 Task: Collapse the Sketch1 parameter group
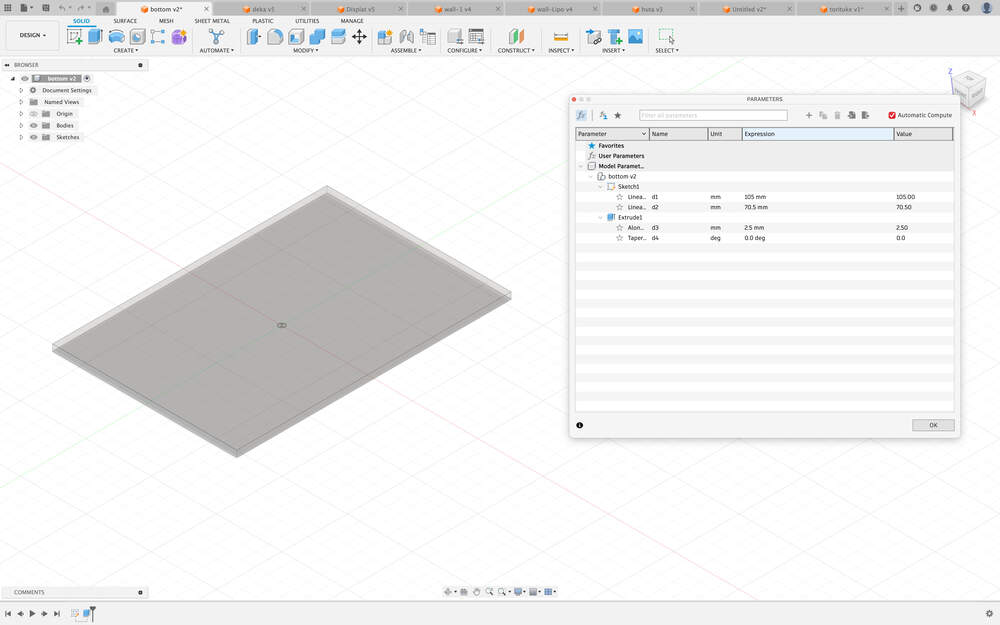(x=600, y=187)
